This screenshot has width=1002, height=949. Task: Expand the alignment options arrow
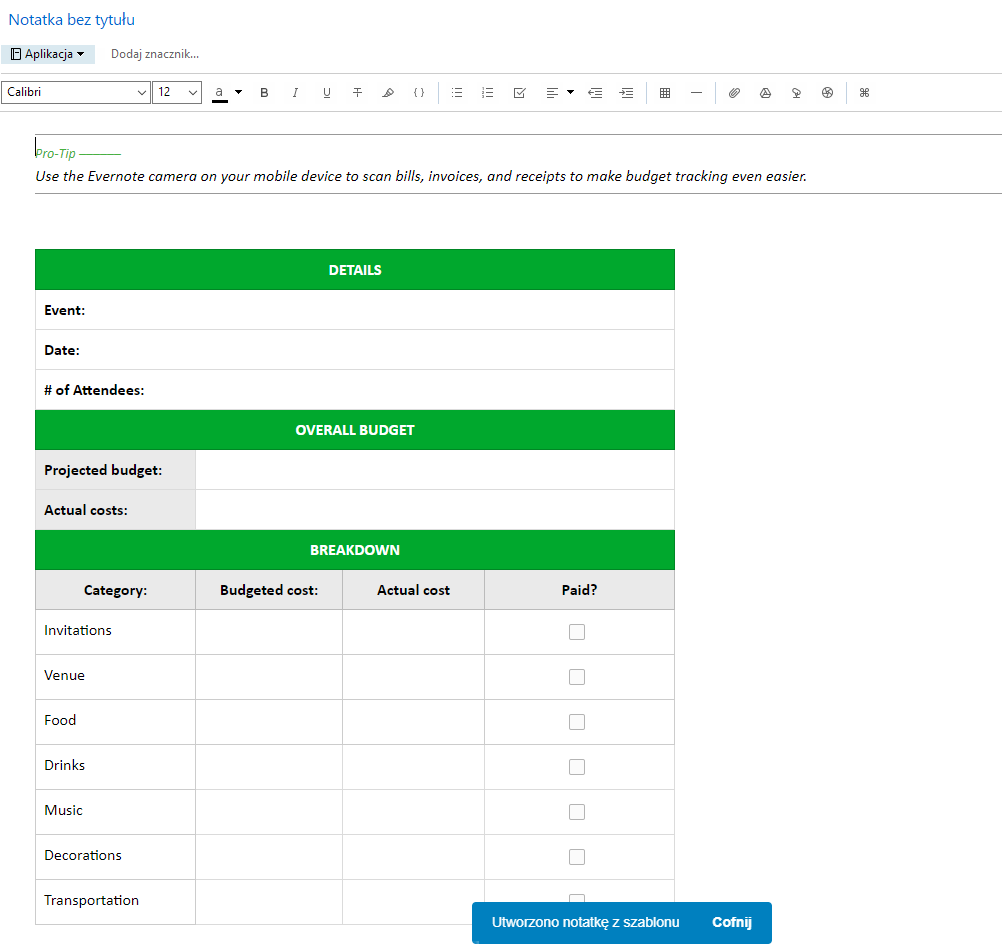(571, 92)
